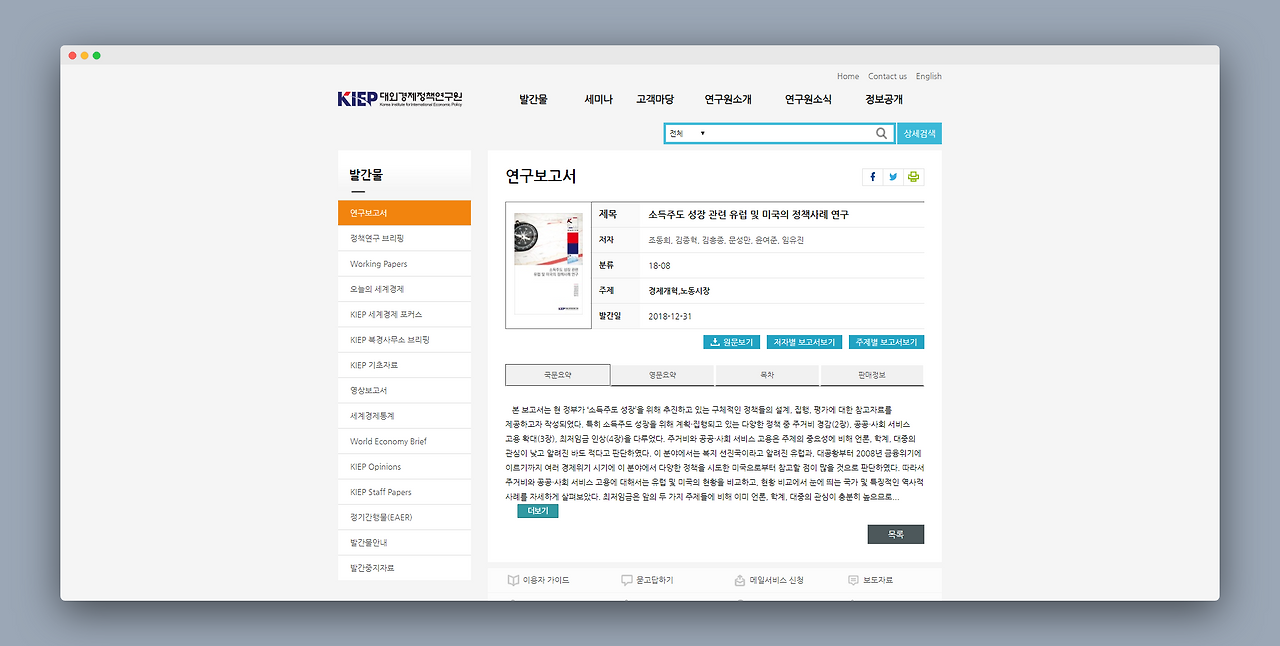Select the 국문요약 tab
The image size is (1280, 646).
[x=557, y=375]
